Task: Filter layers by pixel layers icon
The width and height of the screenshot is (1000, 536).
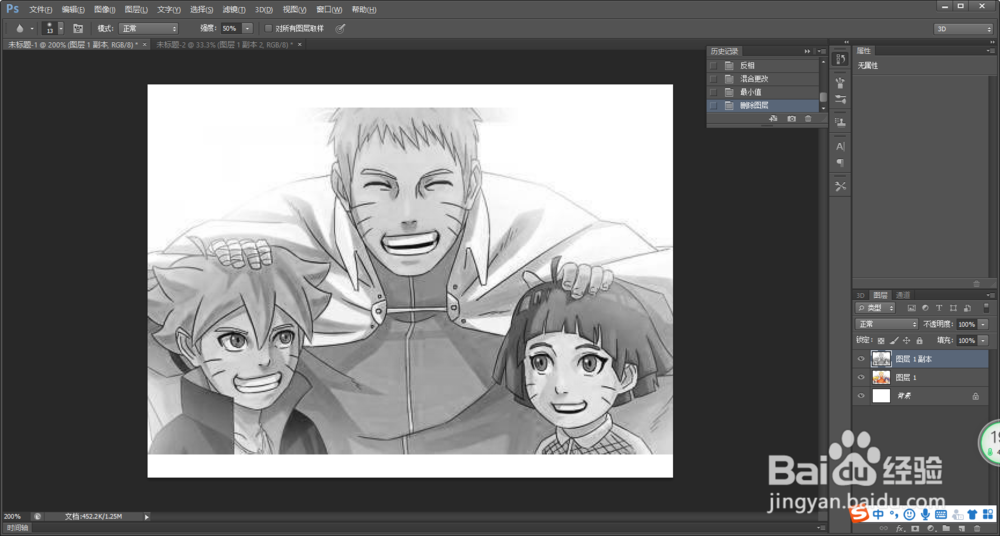Action: coord(911,308)
